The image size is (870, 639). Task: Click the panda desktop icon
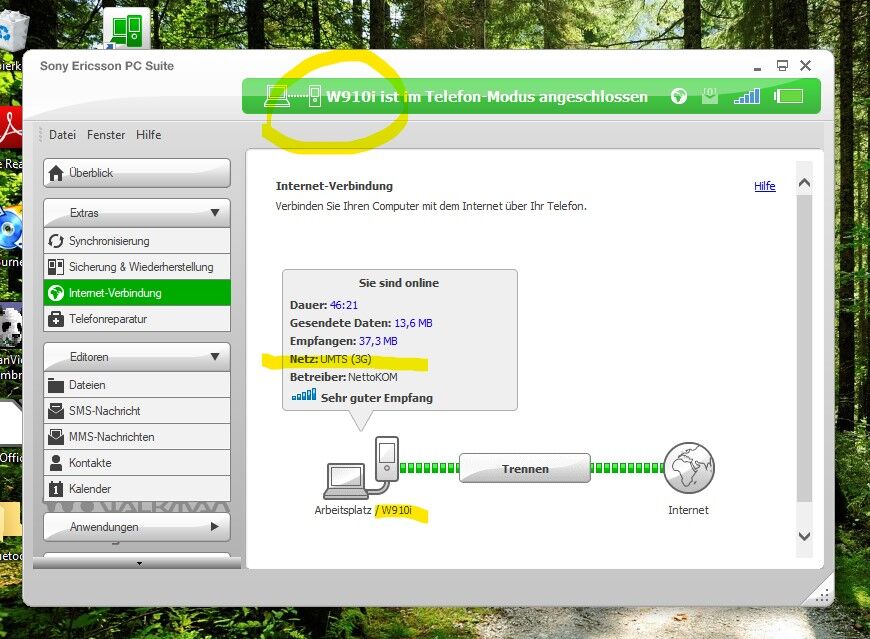[11, 326]
